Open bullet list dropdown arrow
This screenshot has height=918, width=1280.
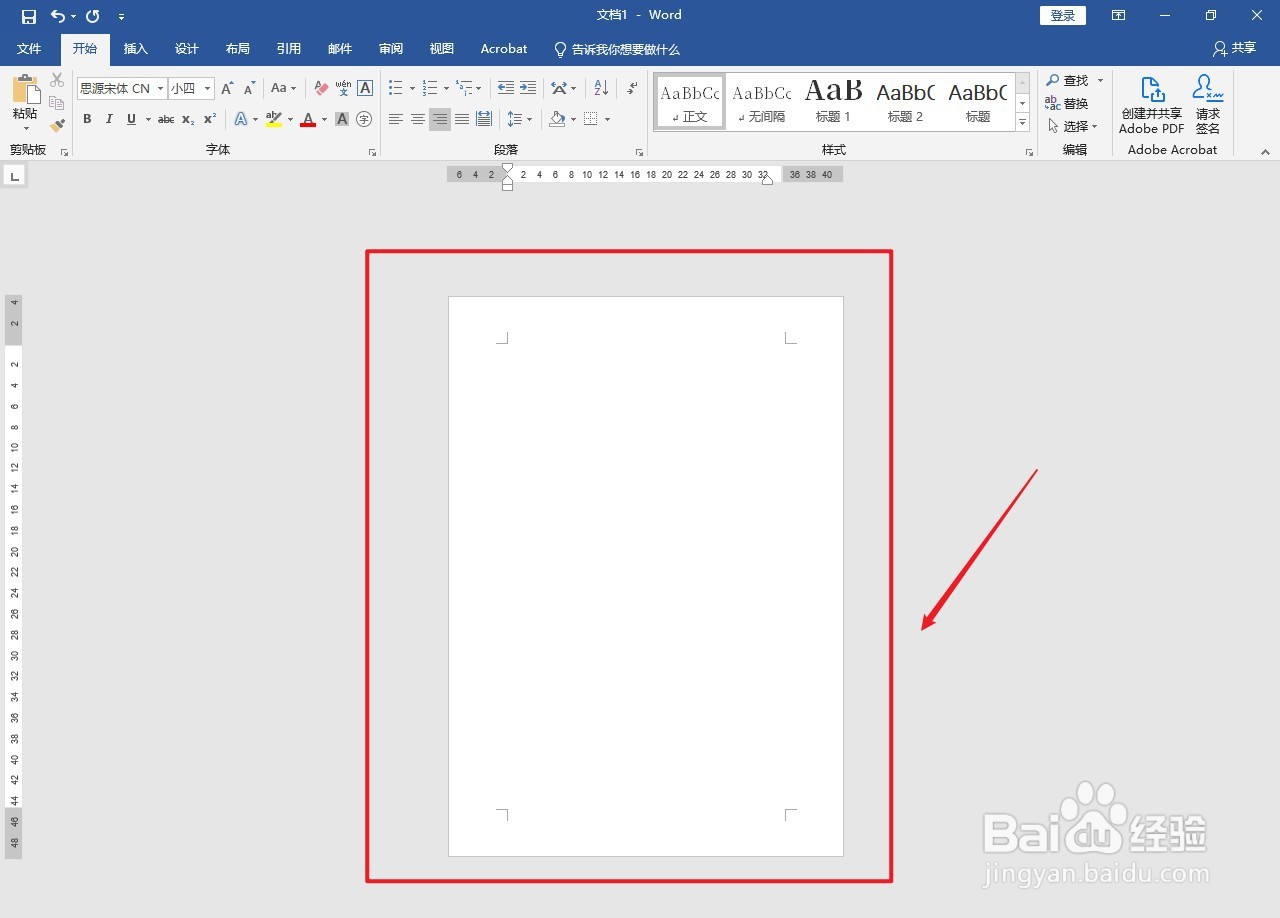click(x=412, y=88)
